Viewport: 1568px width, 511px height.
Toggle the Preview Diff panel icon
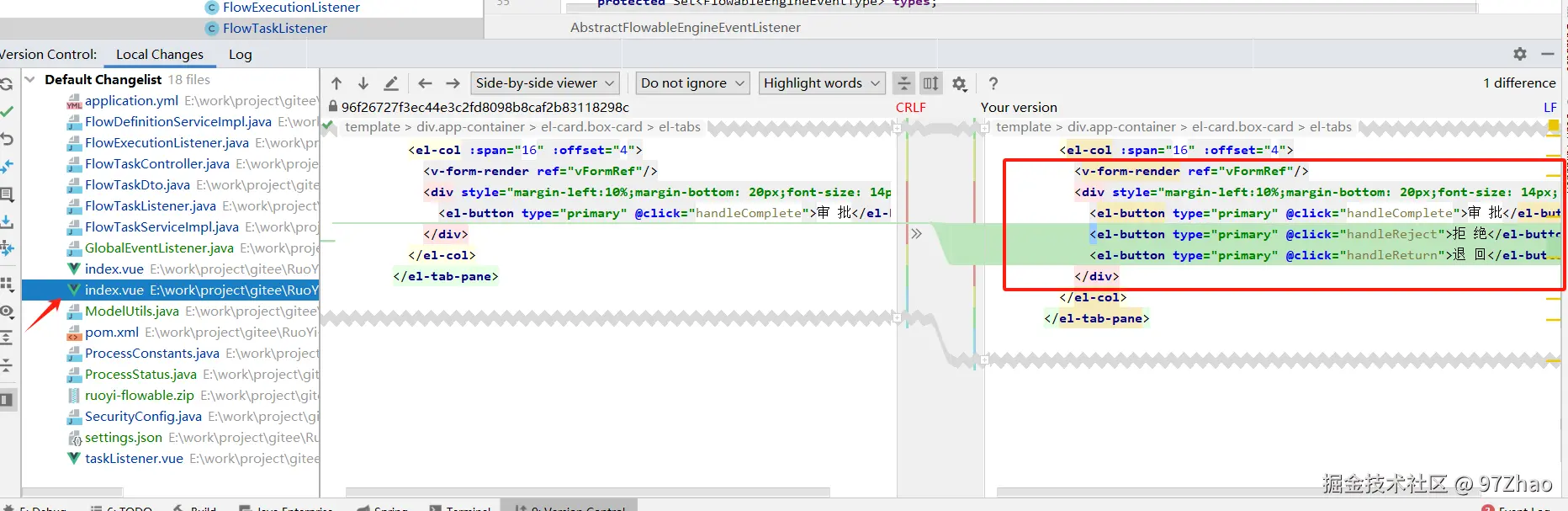(x=6, y=399)
